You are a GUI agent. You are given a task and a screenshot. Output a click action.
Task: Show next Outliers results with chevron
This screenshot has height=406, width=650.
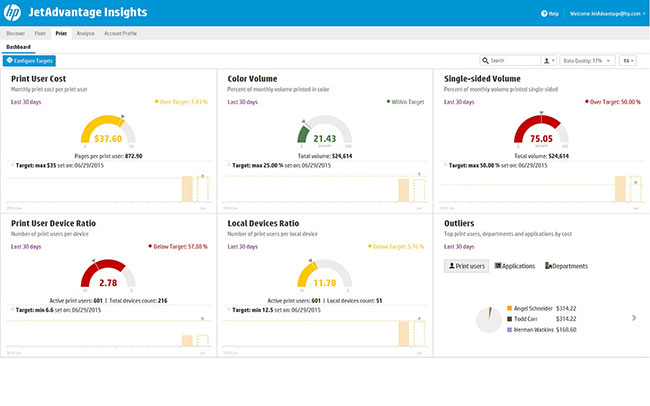click(634, 318)
